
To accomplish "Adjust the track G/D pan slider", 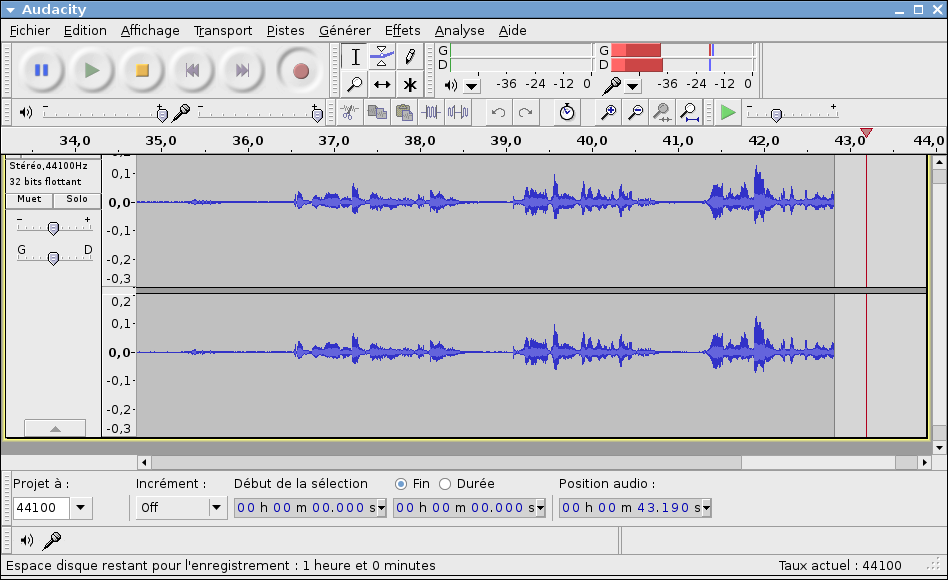I will 54,257.
